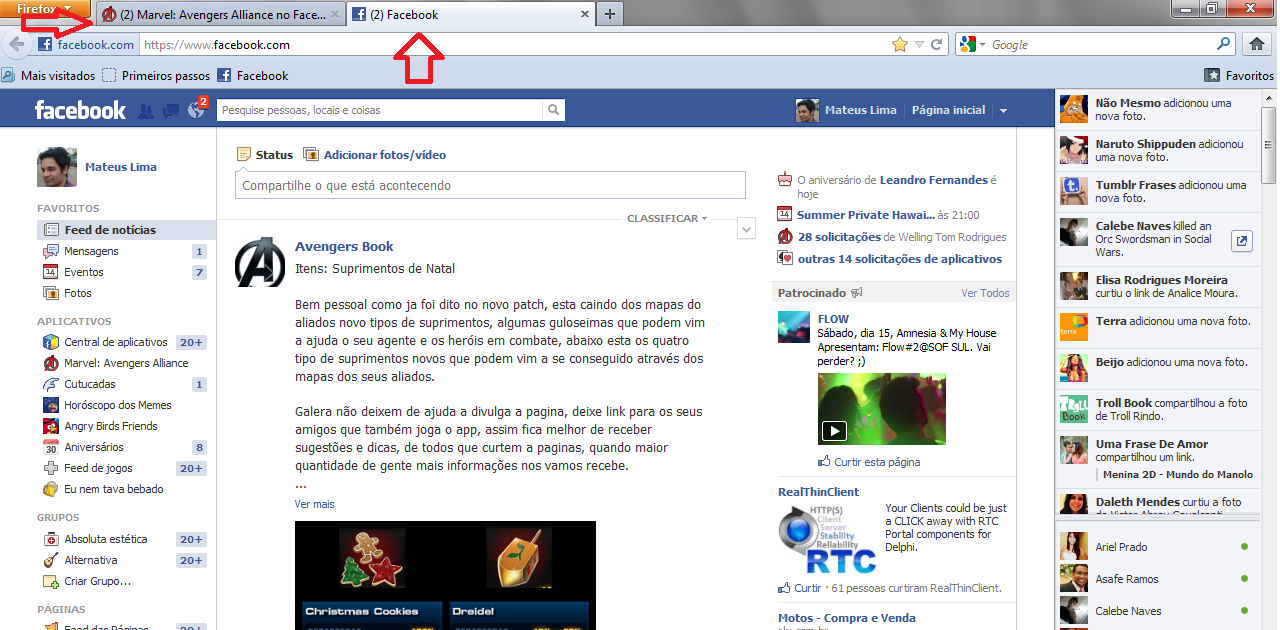Open Avengers Book page link
This screenshot has height=630, width=1280.
344,247
